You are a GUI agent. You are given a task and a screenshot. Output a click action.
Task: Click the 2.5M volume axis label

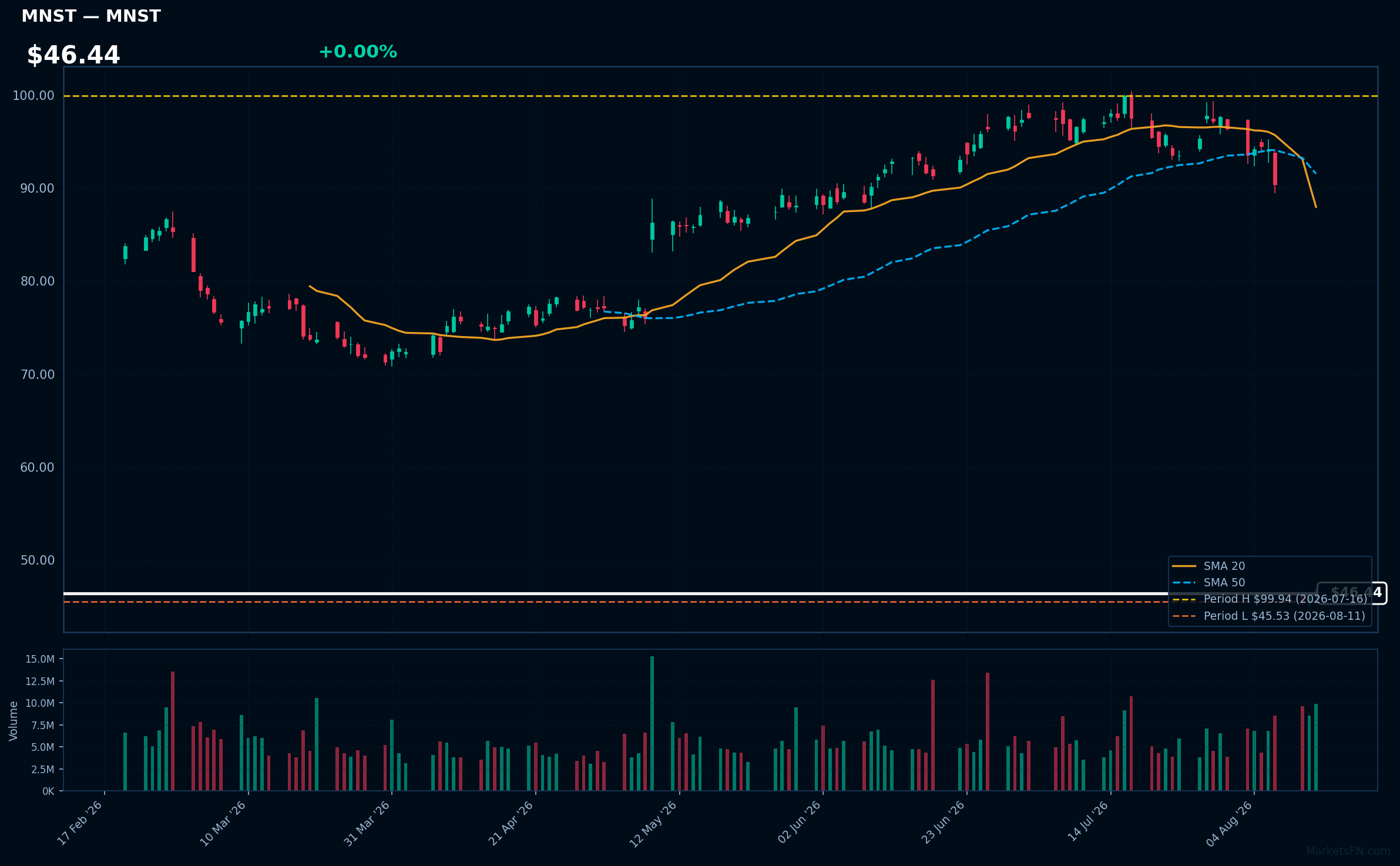(x=43, y=770)
